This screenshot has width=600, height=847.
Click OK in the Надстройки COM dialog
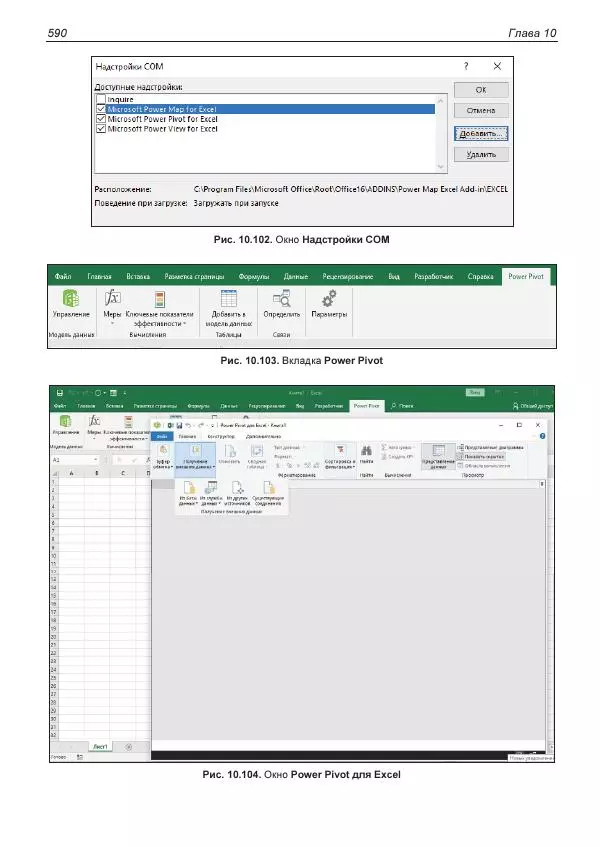point(481,90)
